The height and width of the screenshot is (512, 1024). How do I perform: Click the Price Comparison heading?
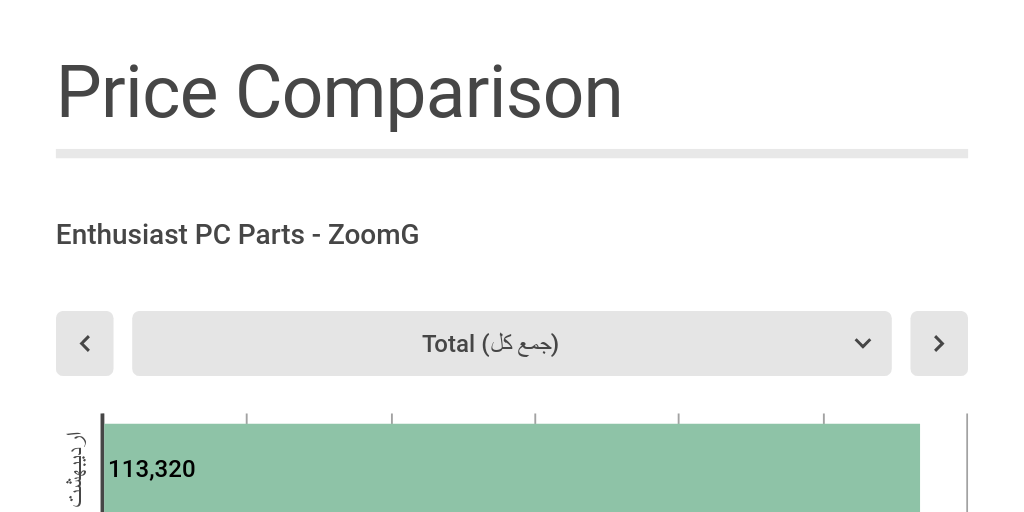point(339,92)
